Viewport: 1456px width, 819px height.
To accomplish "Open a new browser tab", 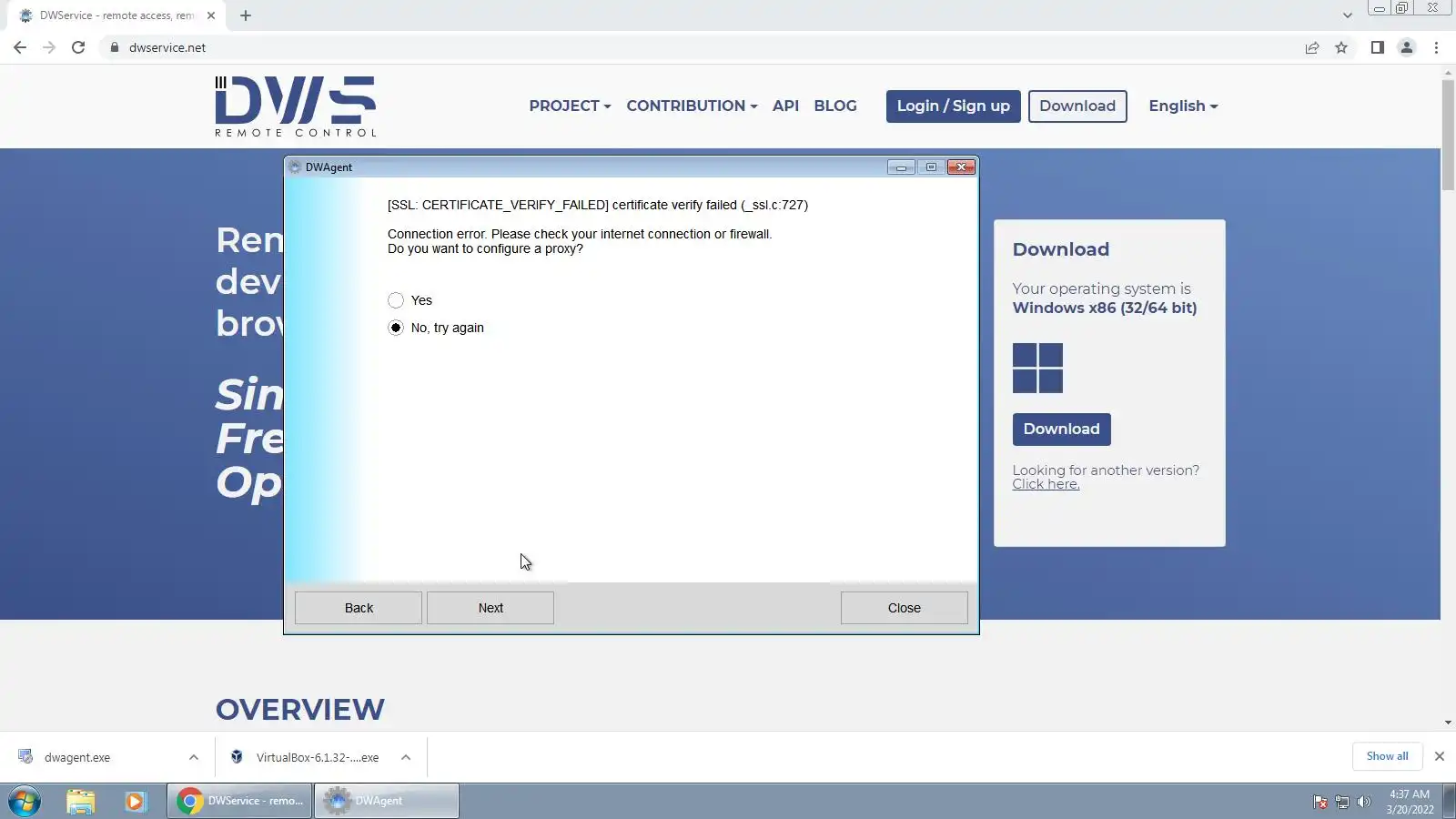I will point(246,15).
